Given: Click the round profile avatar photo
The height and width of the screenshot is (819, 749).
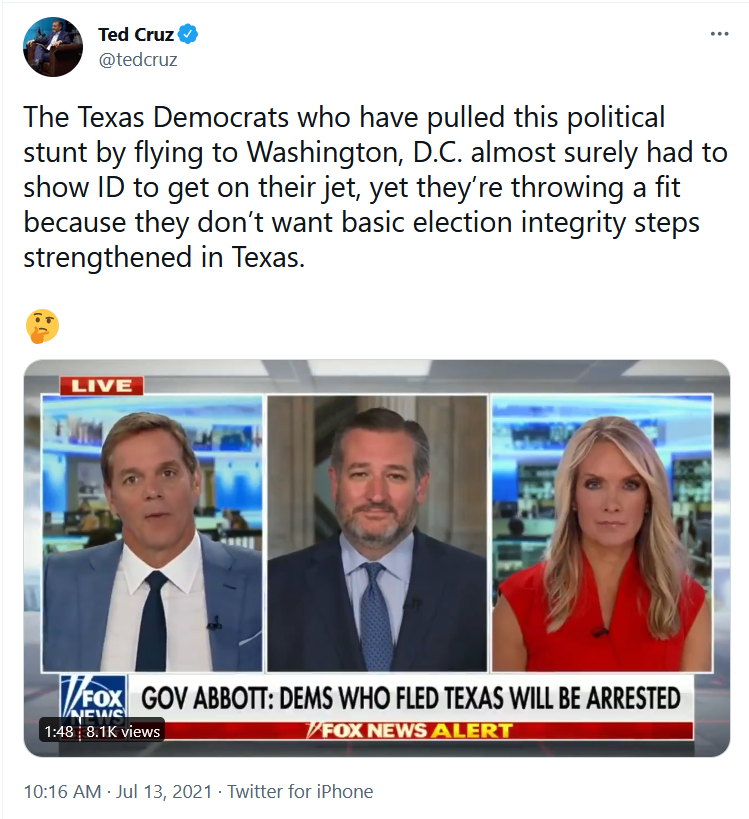Looking at the screenshot, I should tap(53, 47).
